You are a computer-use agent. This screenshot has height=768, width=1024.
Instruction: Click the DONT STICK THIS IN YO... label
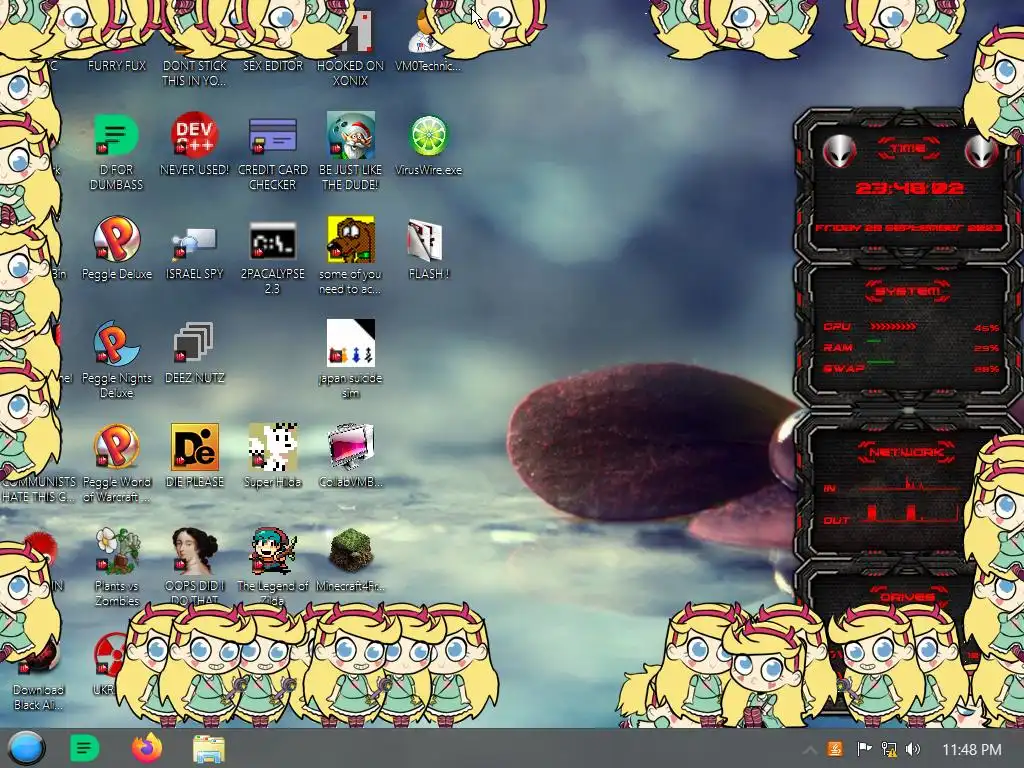pyautogui.click(x=194, y=73)
